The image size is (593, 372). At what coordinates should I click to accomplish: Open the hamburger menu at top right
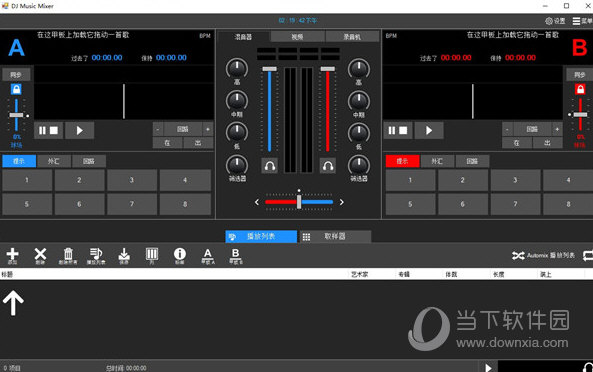coord(576,21)
